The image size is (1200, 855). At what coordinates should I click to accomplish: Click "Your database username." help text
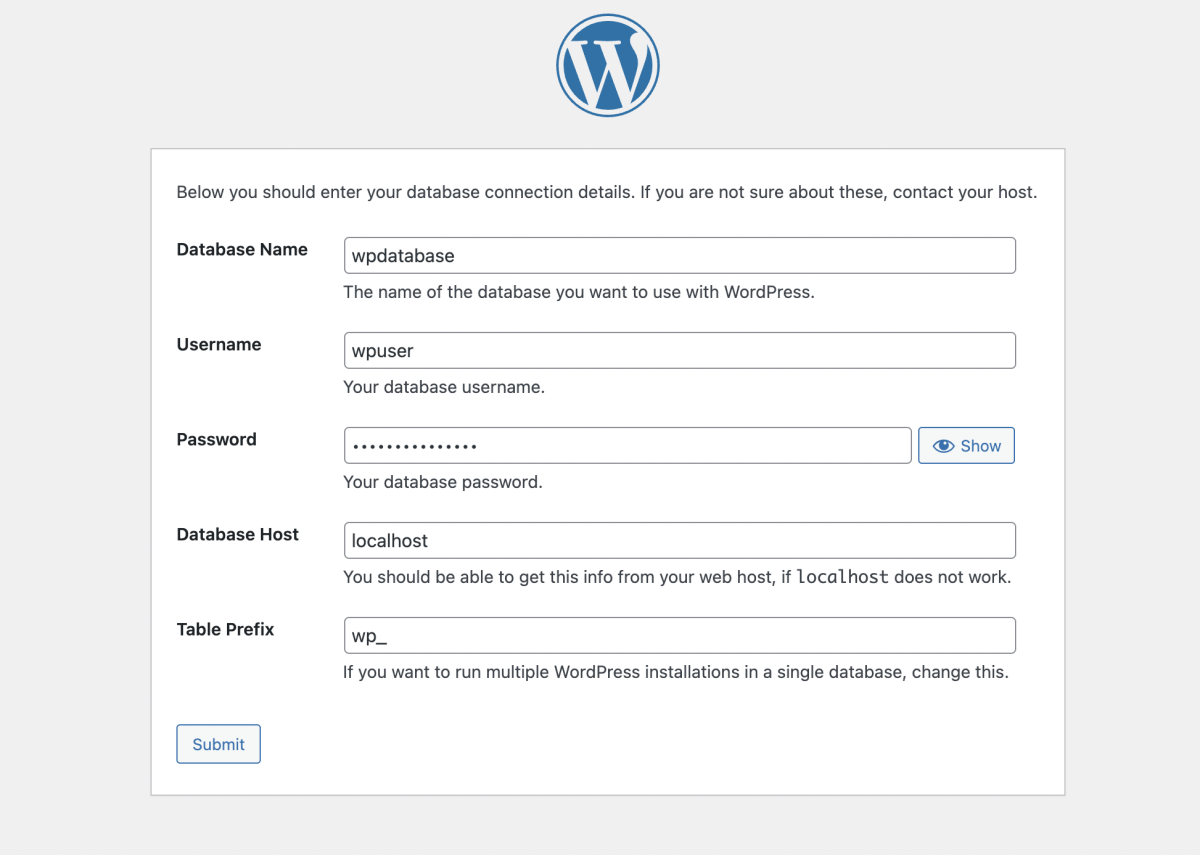click(x=444, y=387)
